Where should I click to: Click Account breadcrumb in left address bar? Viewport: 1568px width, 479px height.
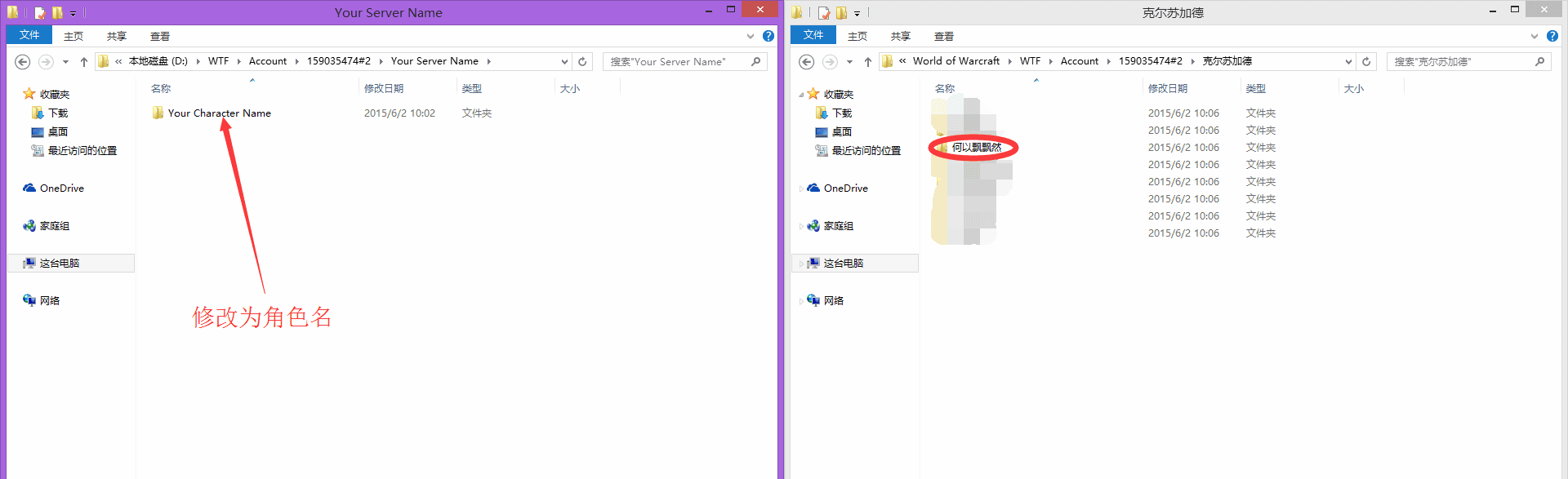268,61
